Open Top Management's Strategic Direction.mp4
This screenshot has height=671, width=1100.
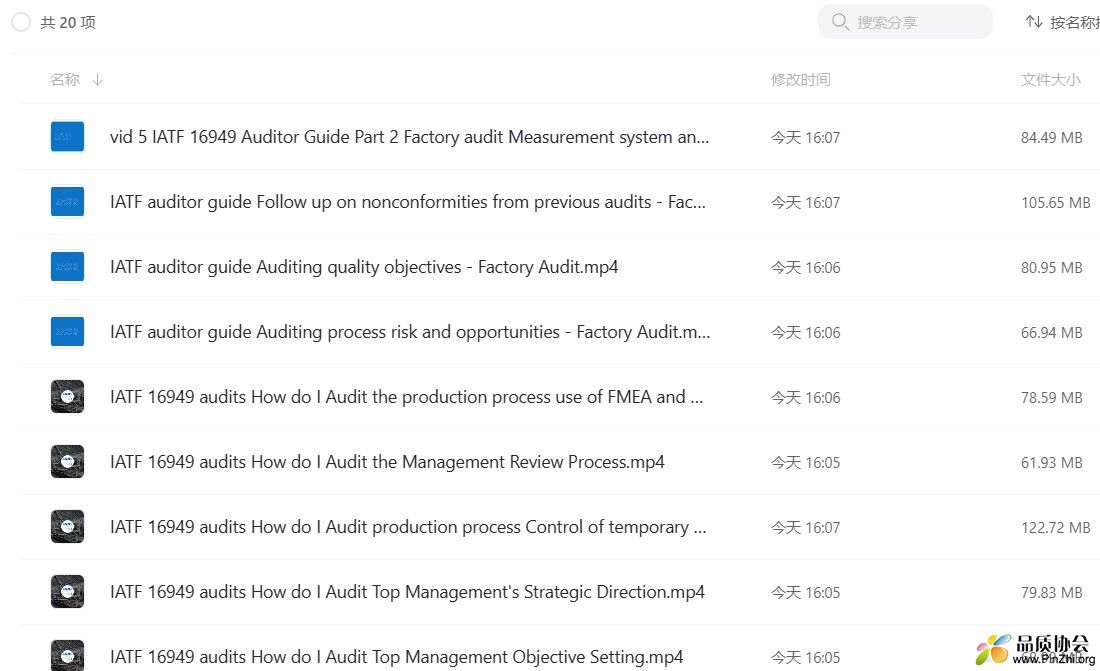tap(407, 592)
